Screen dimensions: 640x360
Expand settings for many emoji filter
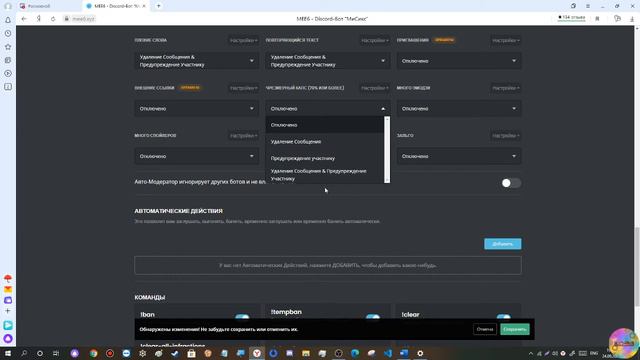pos(506,88)
